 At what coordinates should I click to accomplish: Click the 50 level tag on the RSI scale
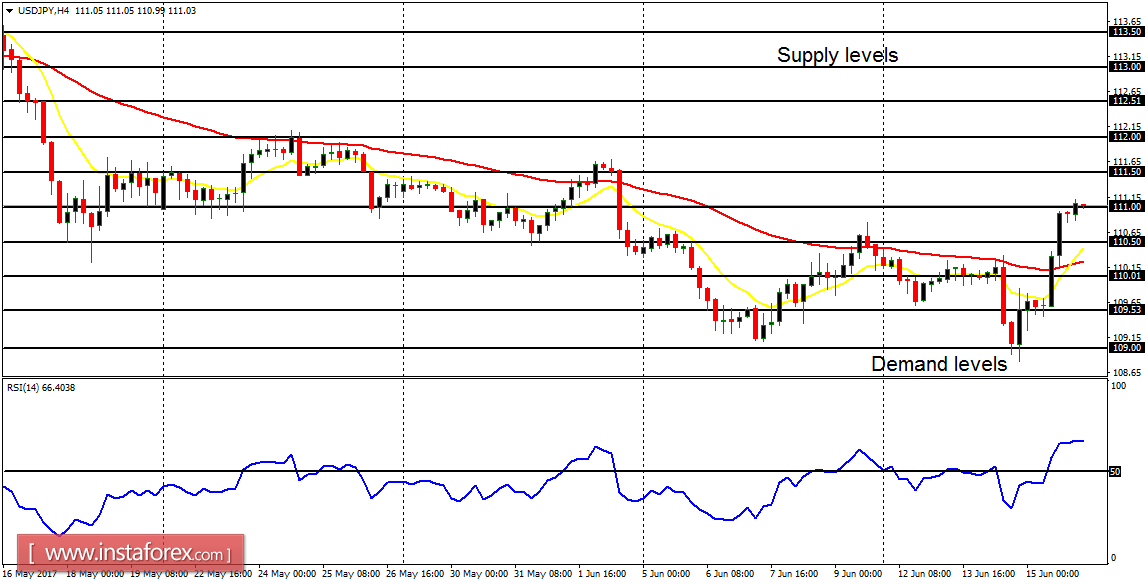point(1116,472)
